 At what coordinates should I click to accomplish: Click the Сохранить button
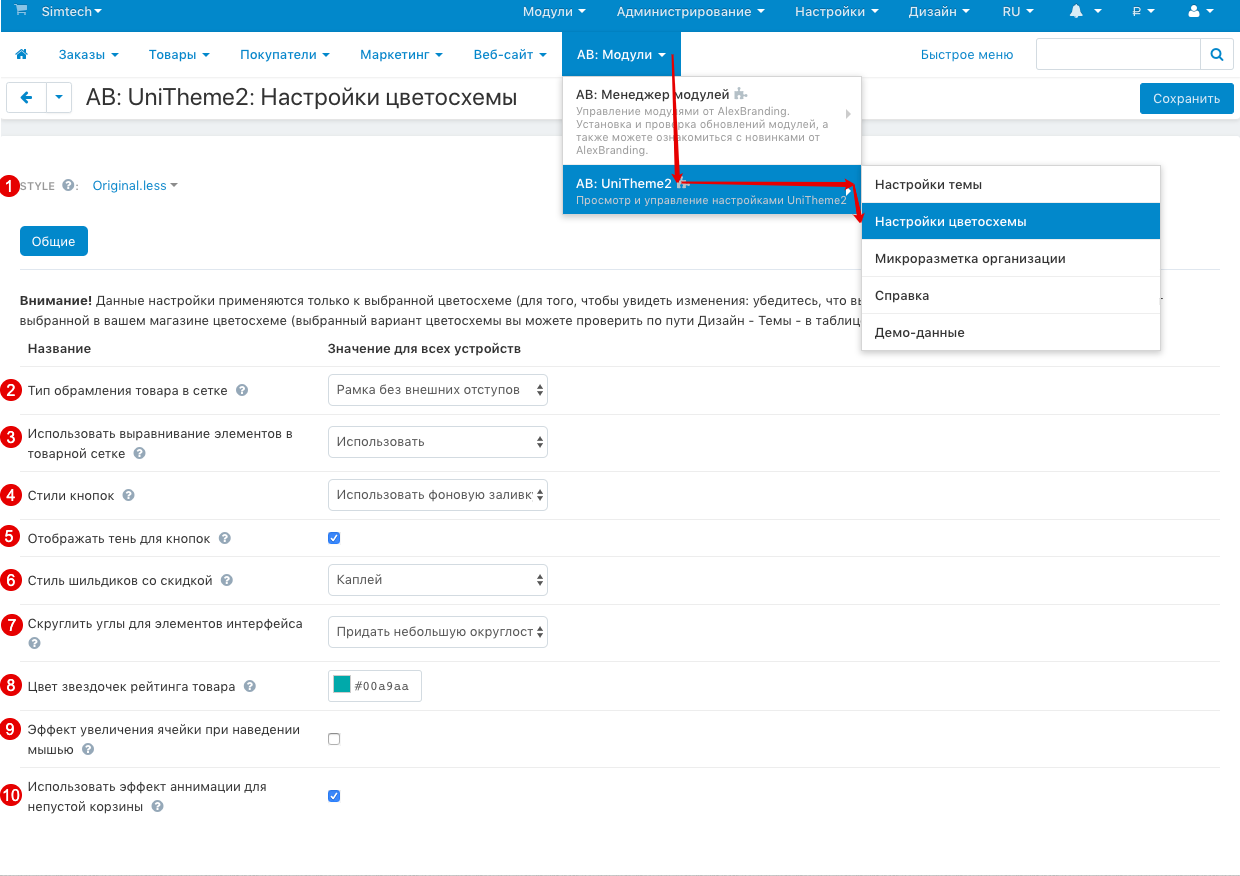point(1186,99)
